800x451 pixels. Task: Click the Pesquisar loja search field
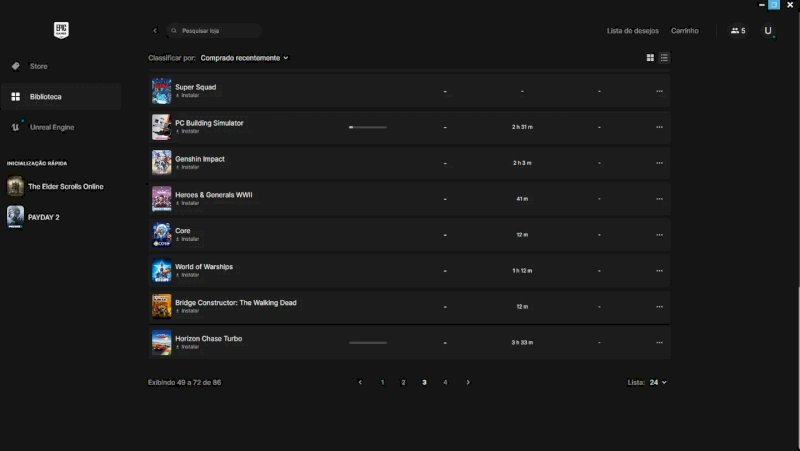pyautogui.click(x=214, y=31)
